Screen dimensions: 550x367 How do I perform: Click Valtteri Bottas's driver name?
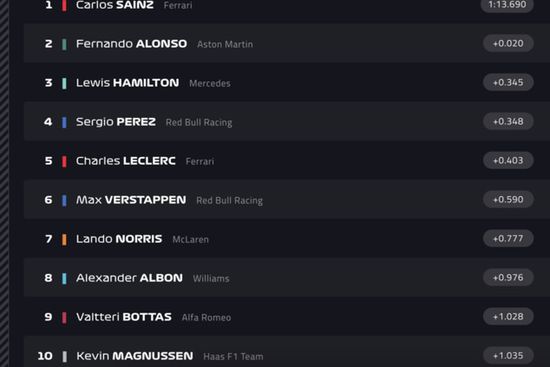(x=124, y=317)
